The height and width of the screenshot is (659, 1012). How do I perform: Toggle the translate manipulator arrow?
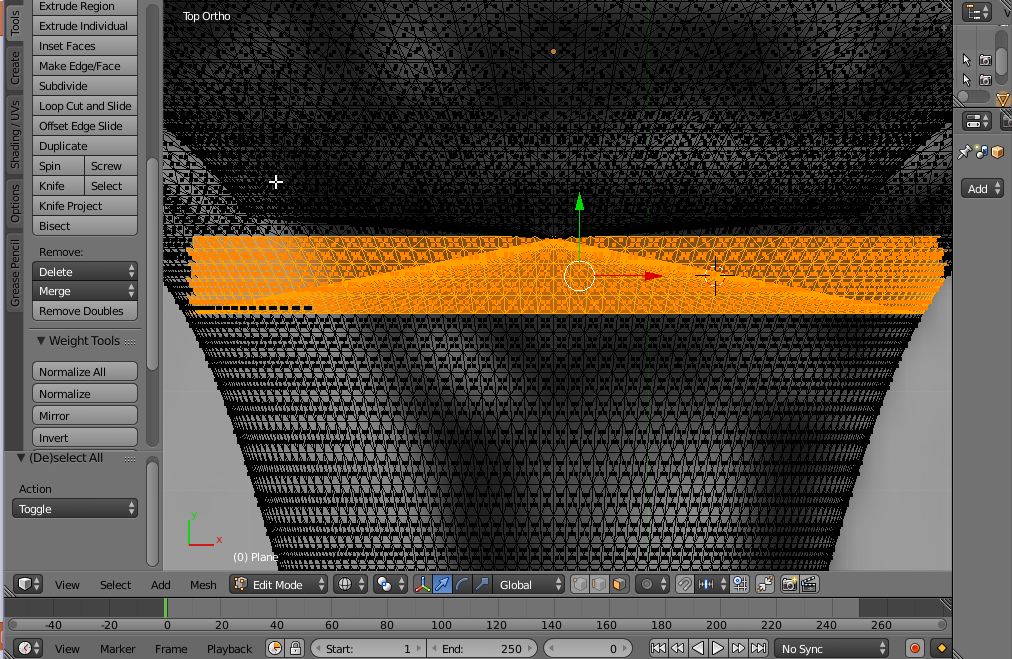[x=442, y=584]
